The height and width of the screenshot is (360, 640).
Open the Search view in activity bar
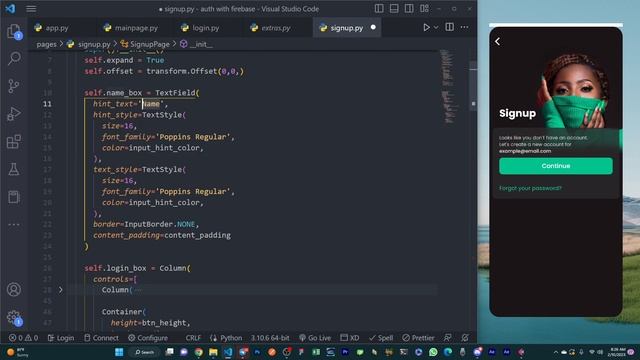tap(14, 58)
